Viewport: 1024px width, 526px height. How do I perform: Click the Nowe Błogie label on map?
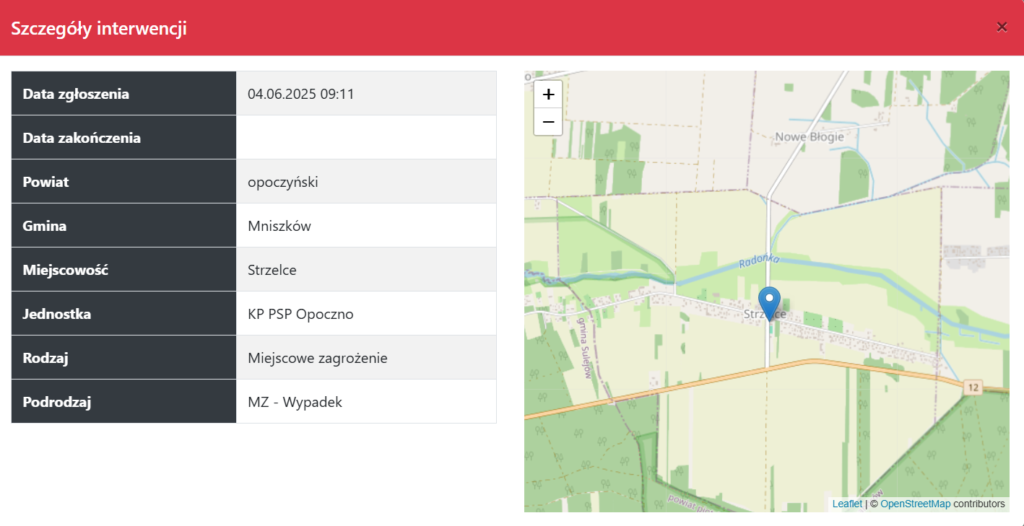coord(810,136)
